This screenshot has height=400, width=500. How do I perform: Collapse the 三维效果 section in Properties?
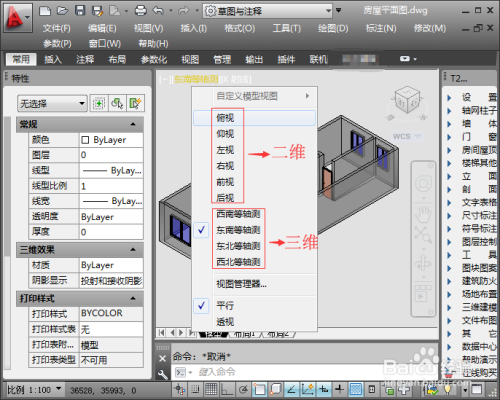click(133, 250)
